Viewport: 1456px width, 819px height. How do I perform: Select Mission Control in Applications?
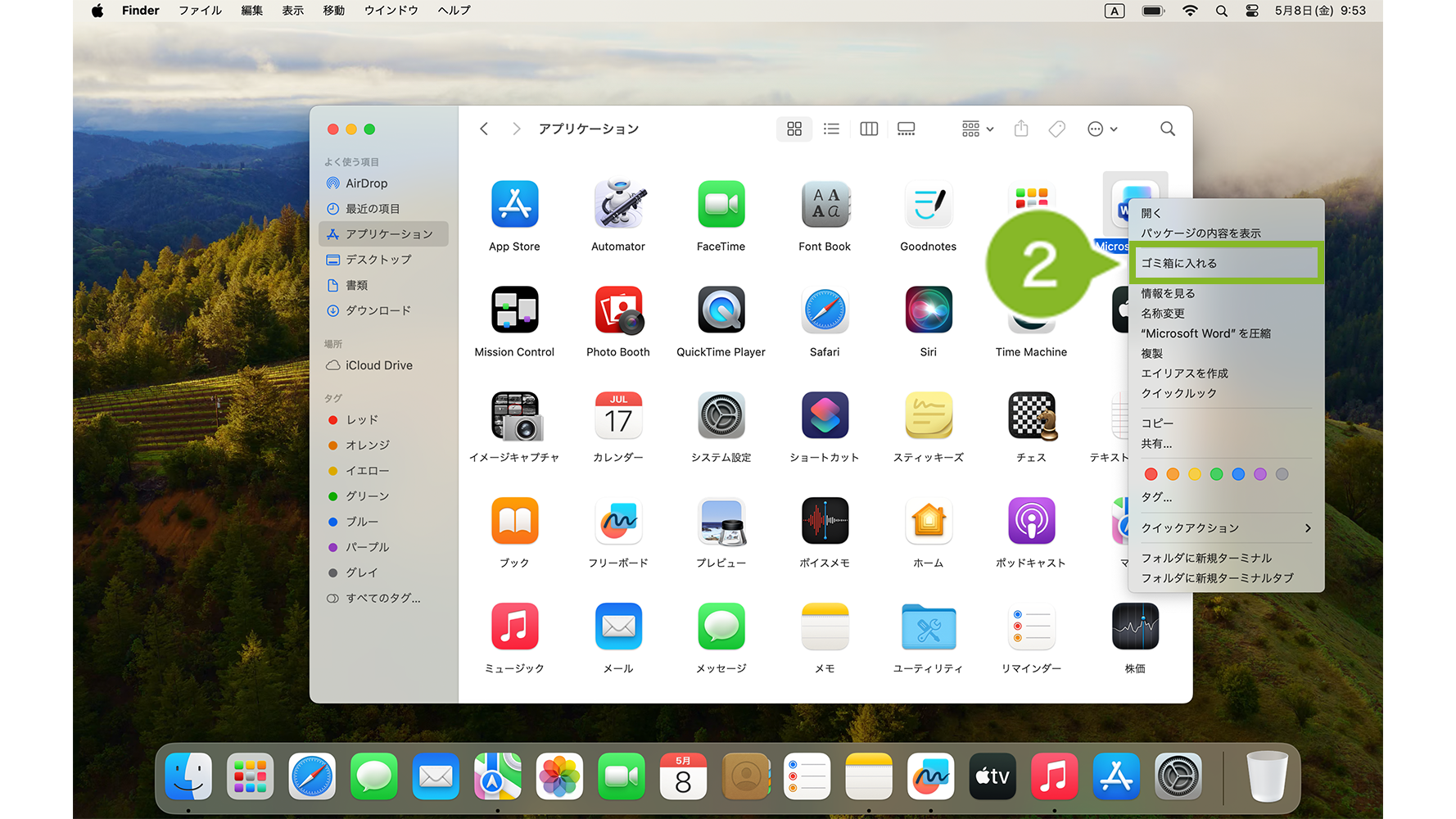click(514, 310)
